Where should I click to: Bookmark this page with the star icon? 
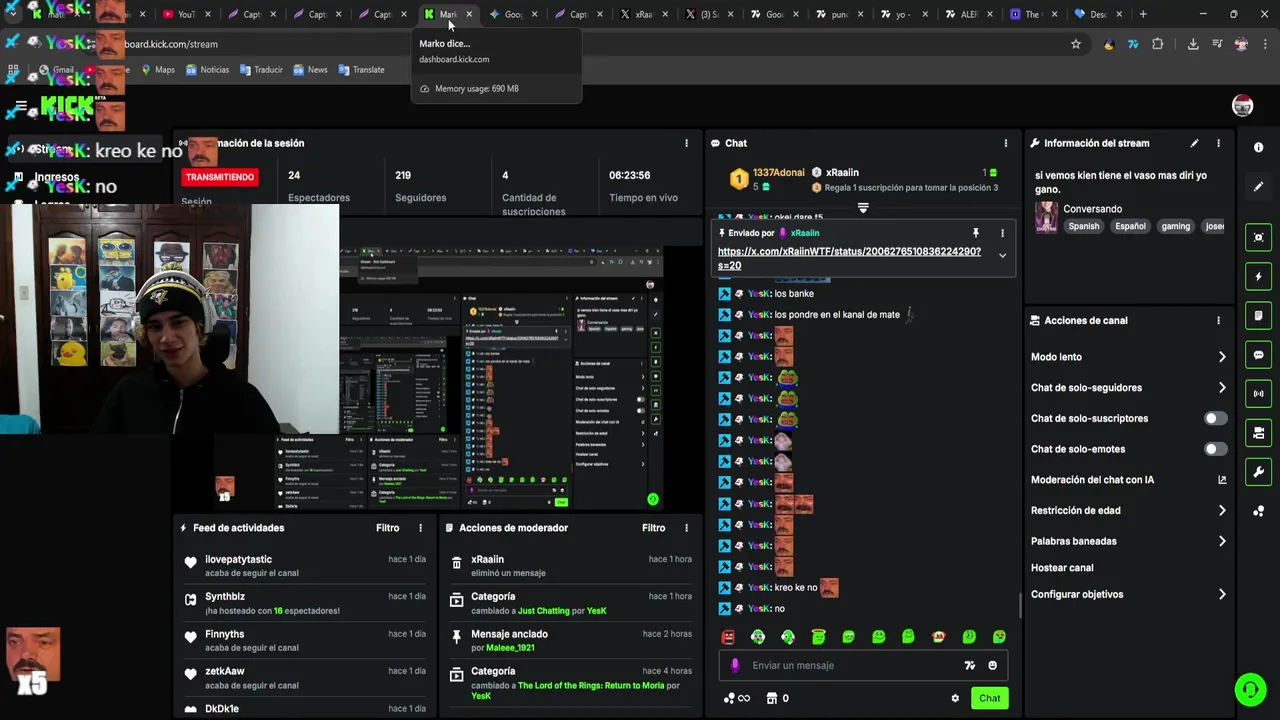(1076, 44)
